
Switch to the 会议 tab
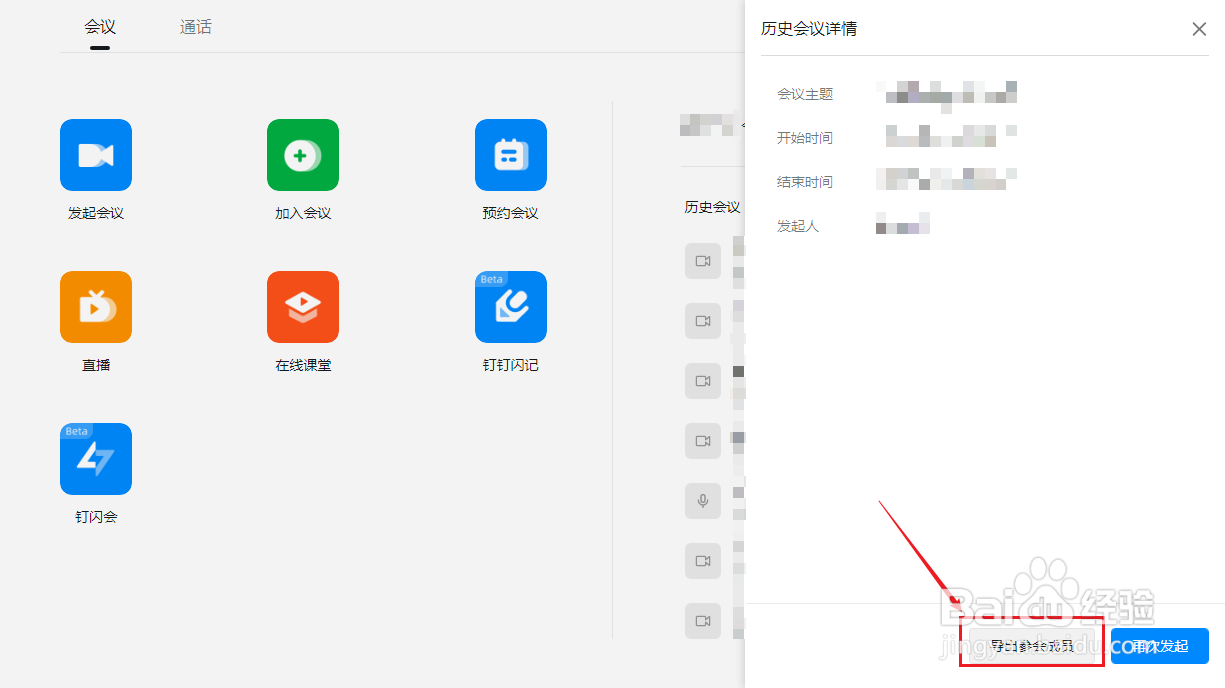[100, 27]
